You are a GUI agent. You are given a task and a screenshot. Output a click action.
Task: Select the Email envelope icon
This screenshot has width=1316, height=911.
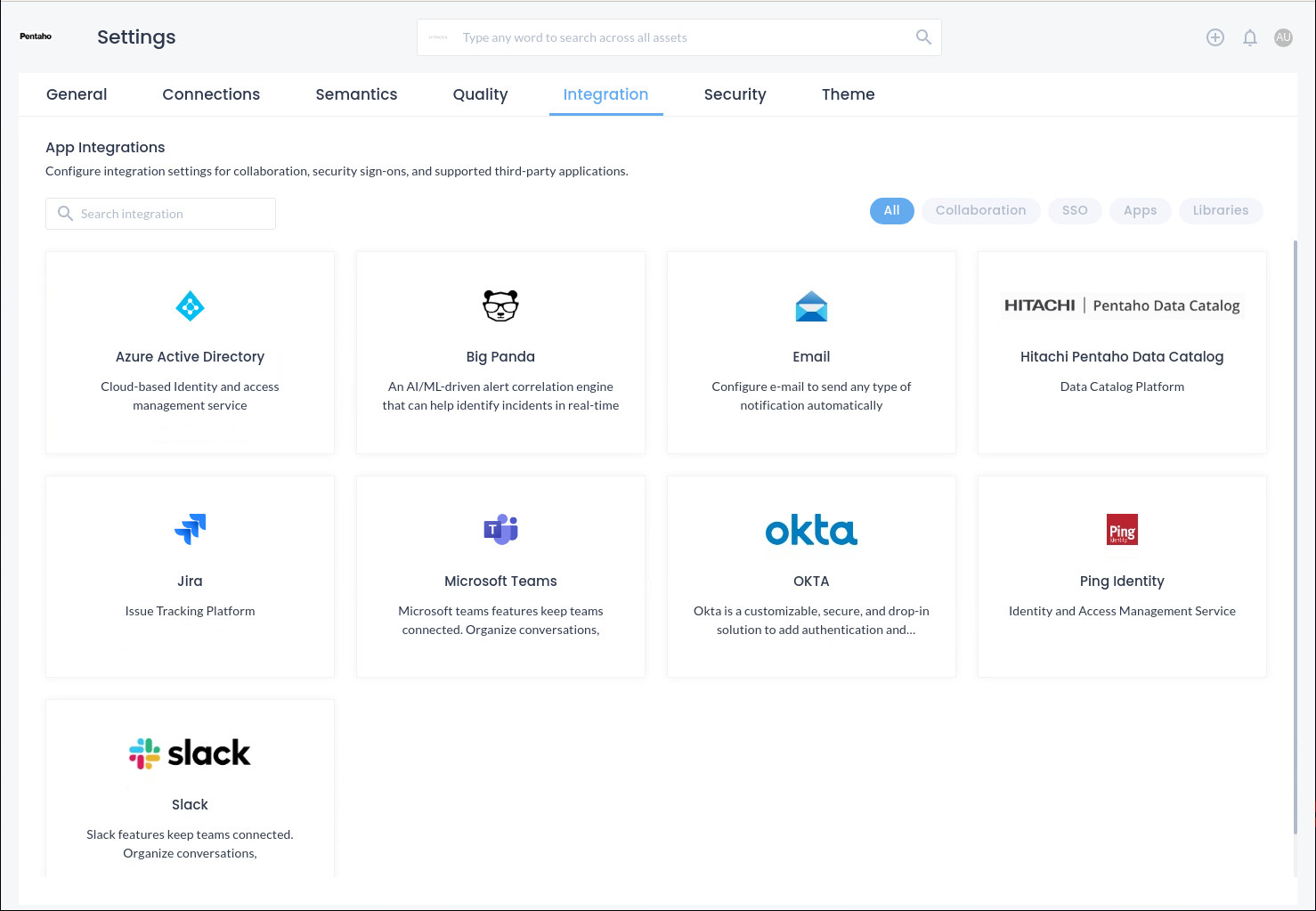tap(811, 306)
